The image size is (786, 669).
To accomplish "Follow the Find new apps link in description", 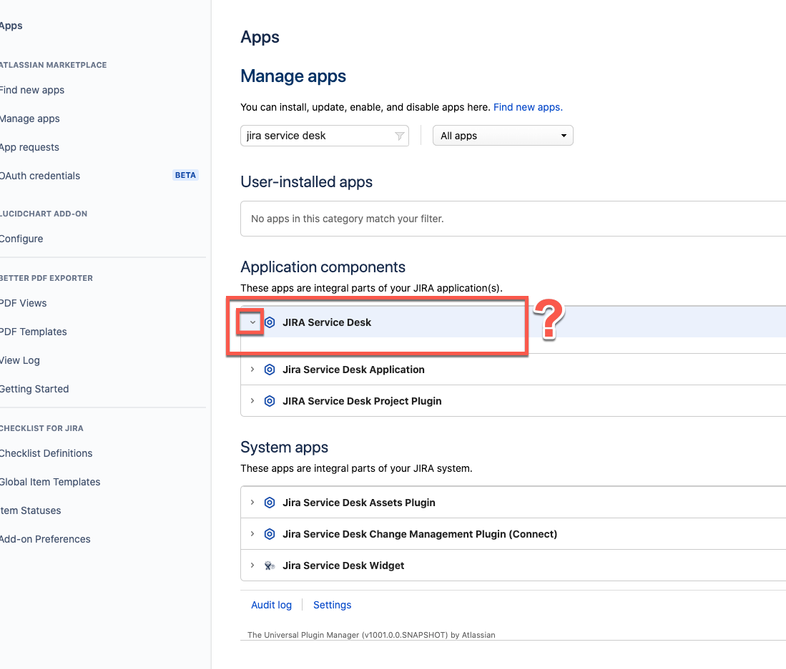I will tap(528, 107).
